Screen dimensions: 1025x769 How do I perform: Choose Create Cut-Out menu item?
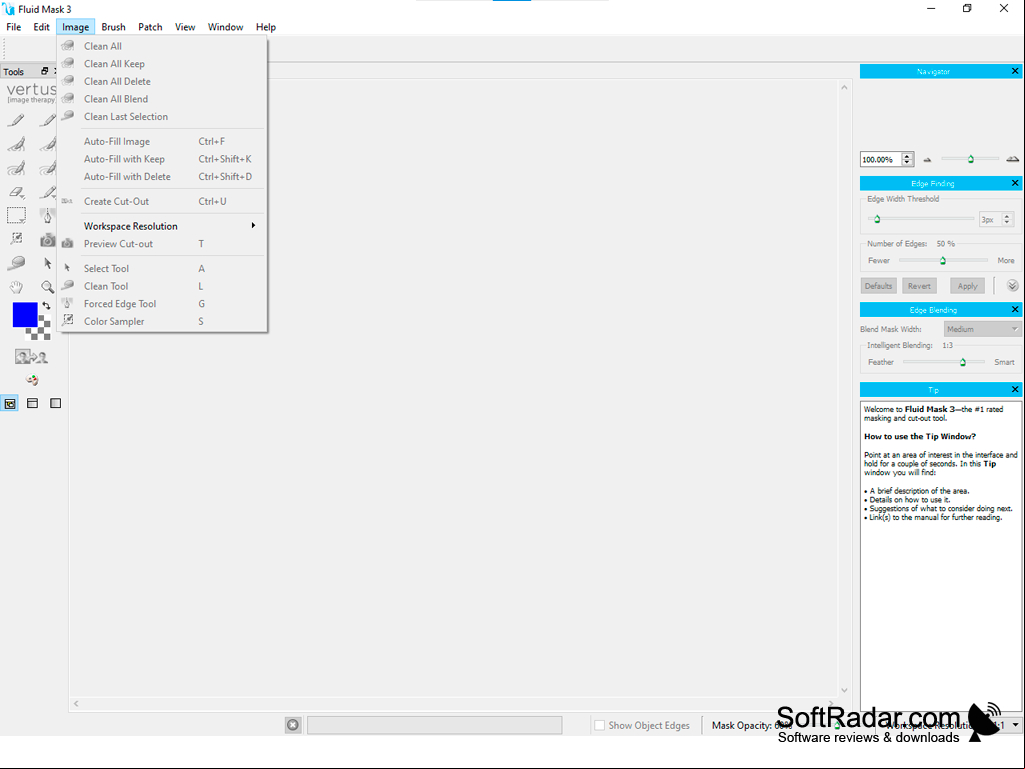163,201
